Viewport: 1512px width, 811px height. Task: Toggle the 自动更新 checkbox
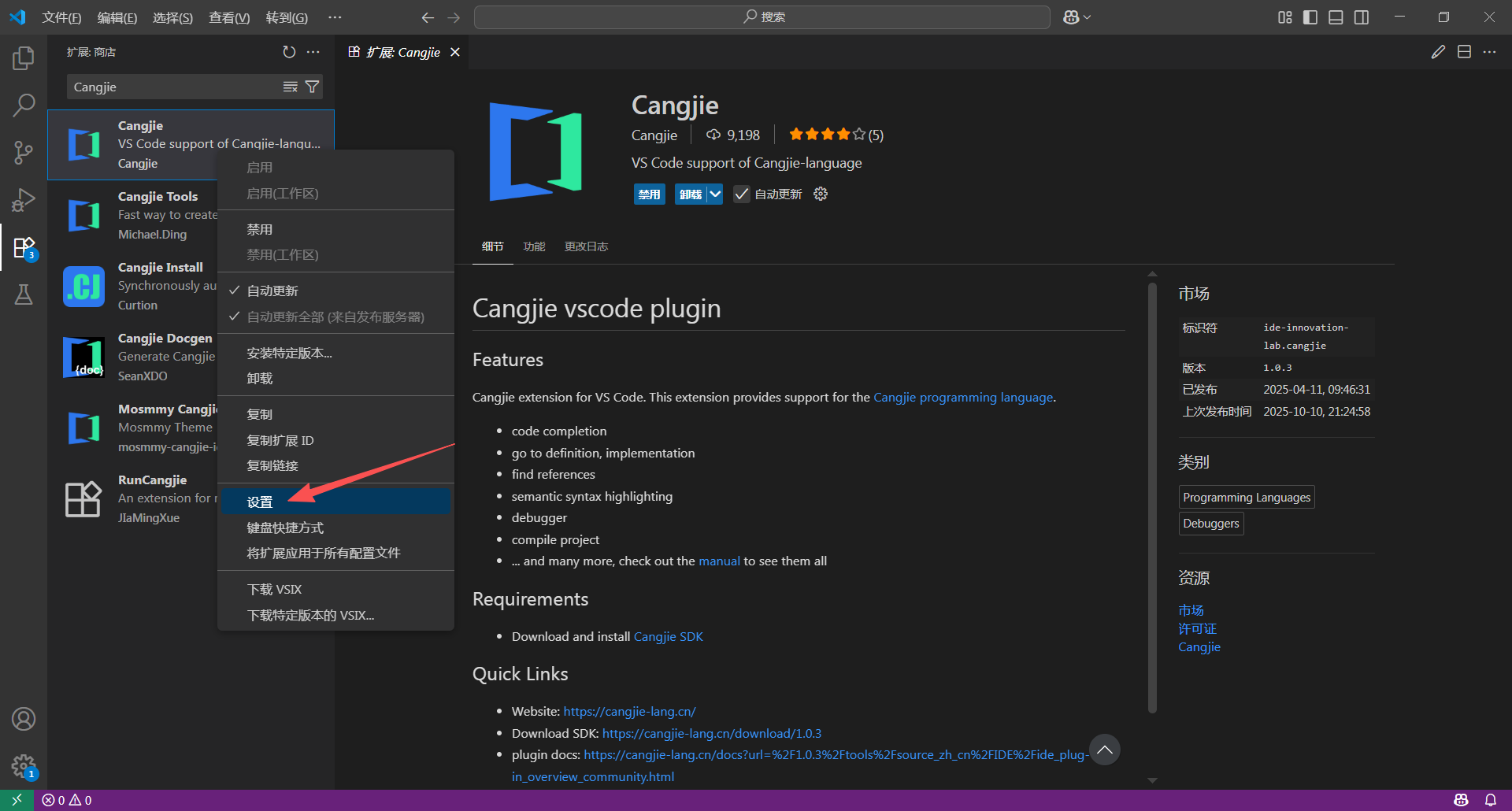741,194
